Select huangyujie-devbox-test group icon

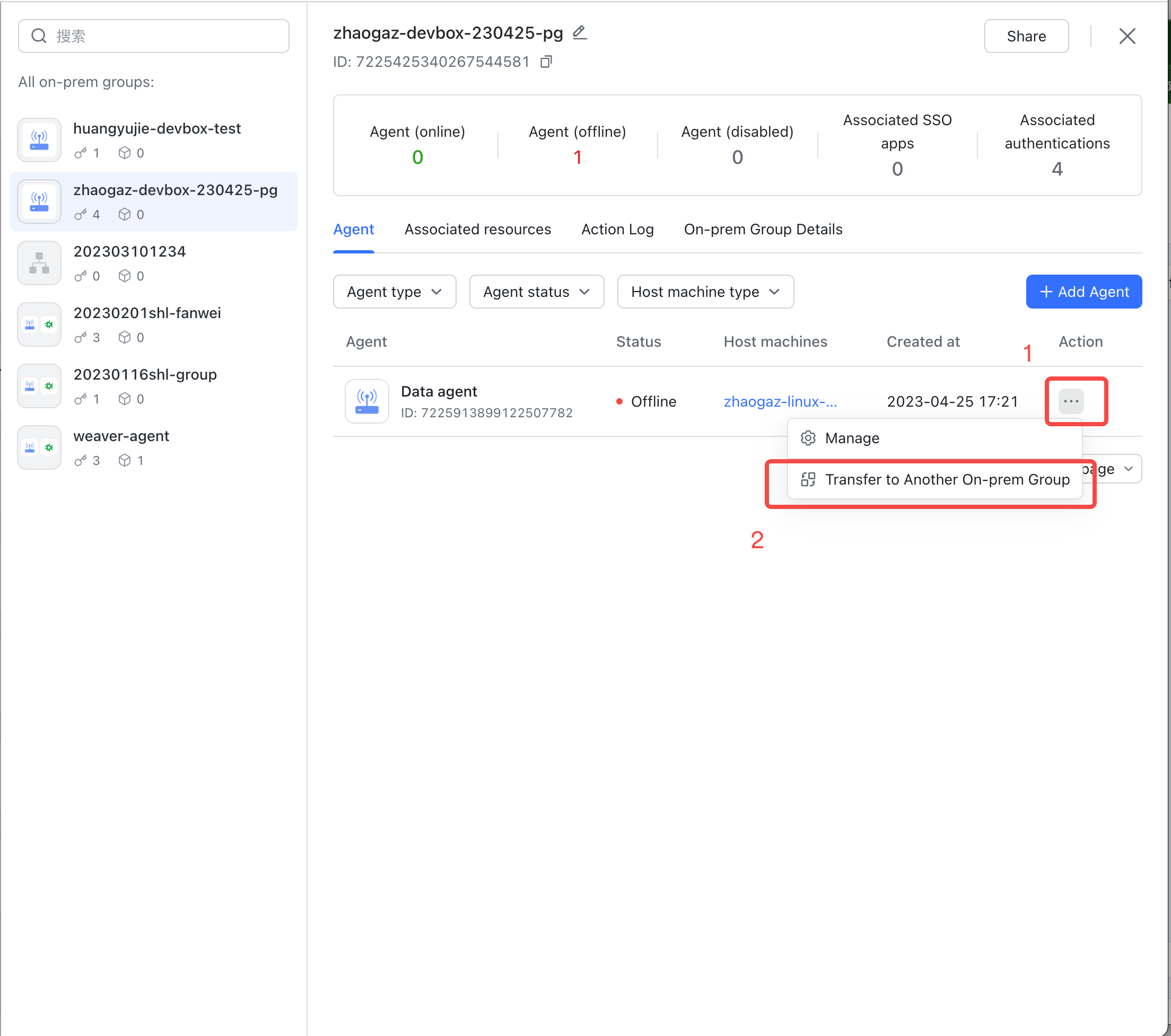pos(39,140)
